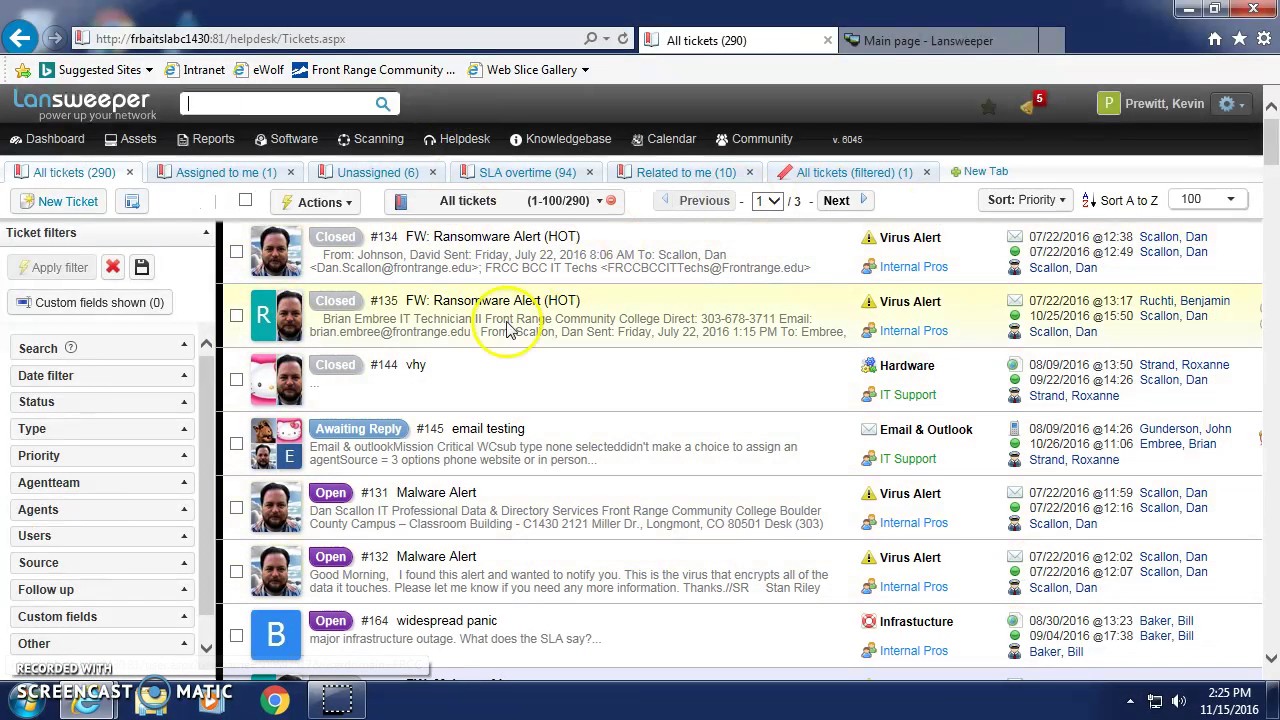Viewport: 1280px width, 720px height.
Task: Open the Helpdesk menu
Action: (x=456, y=139)
